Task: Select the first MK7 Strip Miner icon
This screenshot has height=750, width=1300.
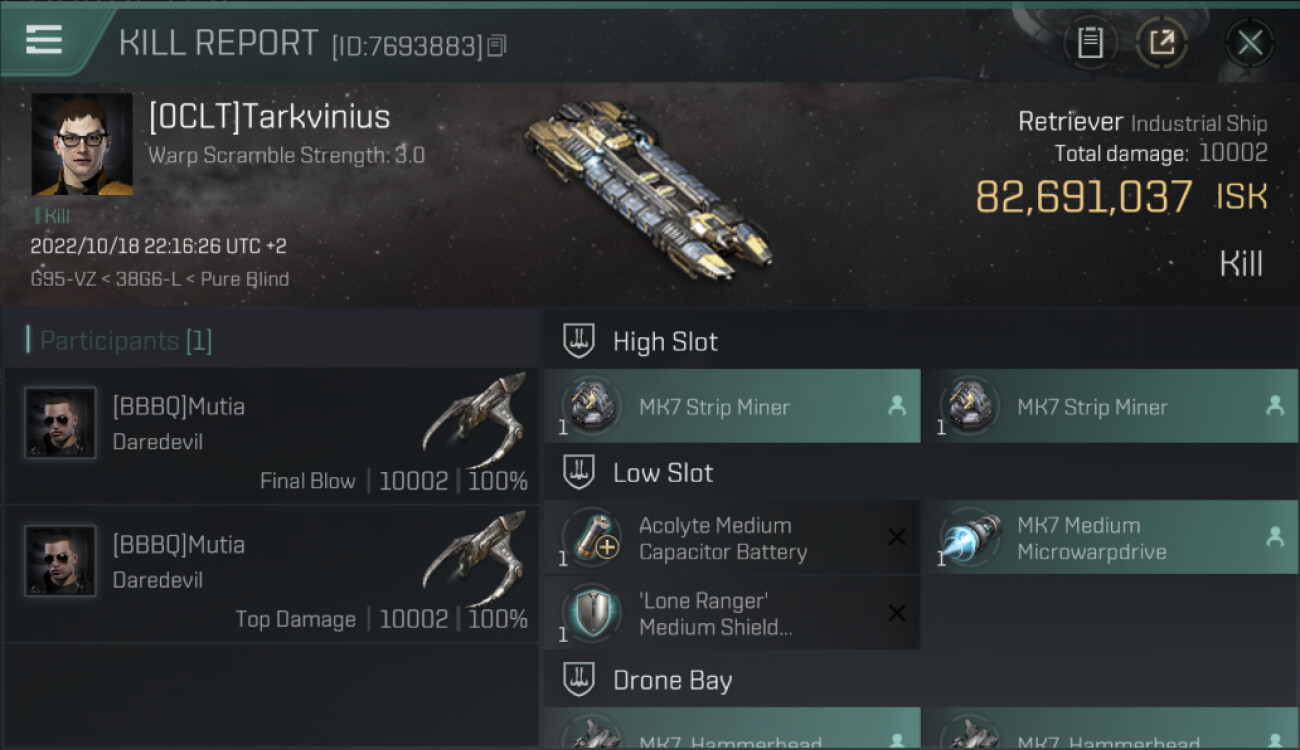Action: coord(590,407)
